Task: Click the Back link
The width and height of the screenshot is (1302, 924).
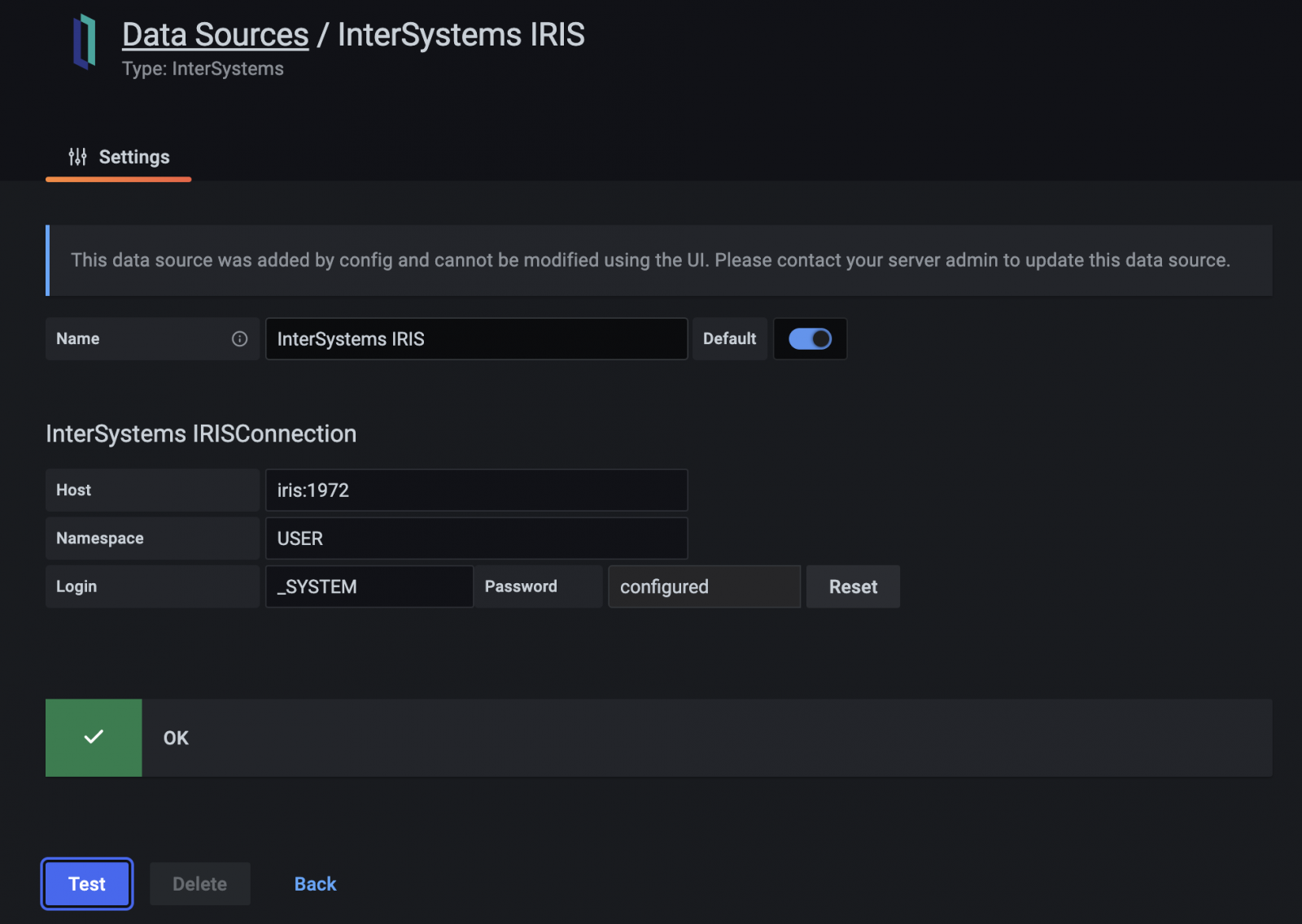Action: (315, 884)
